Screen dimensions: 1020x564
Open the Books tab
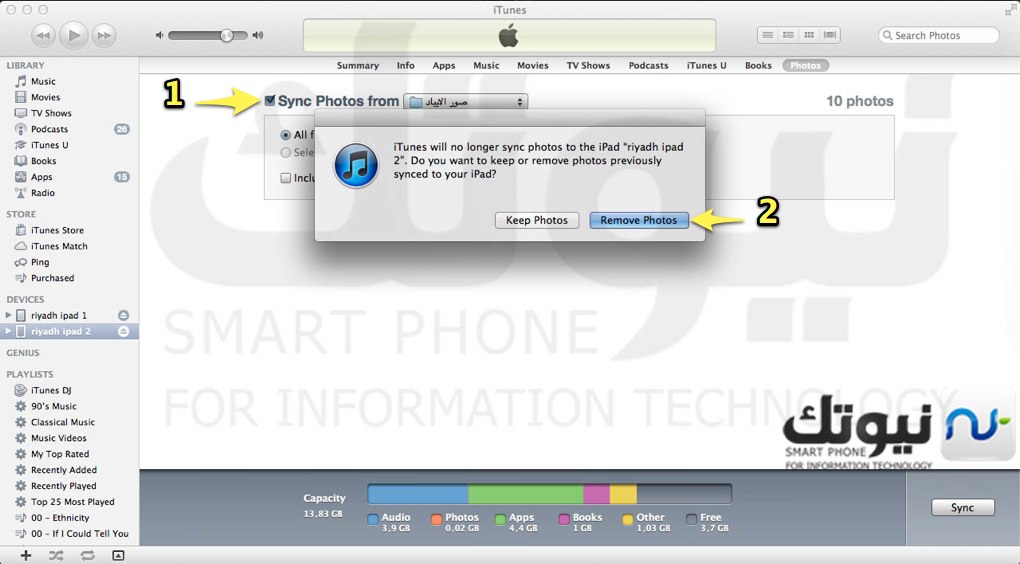(x=758, y=66)
